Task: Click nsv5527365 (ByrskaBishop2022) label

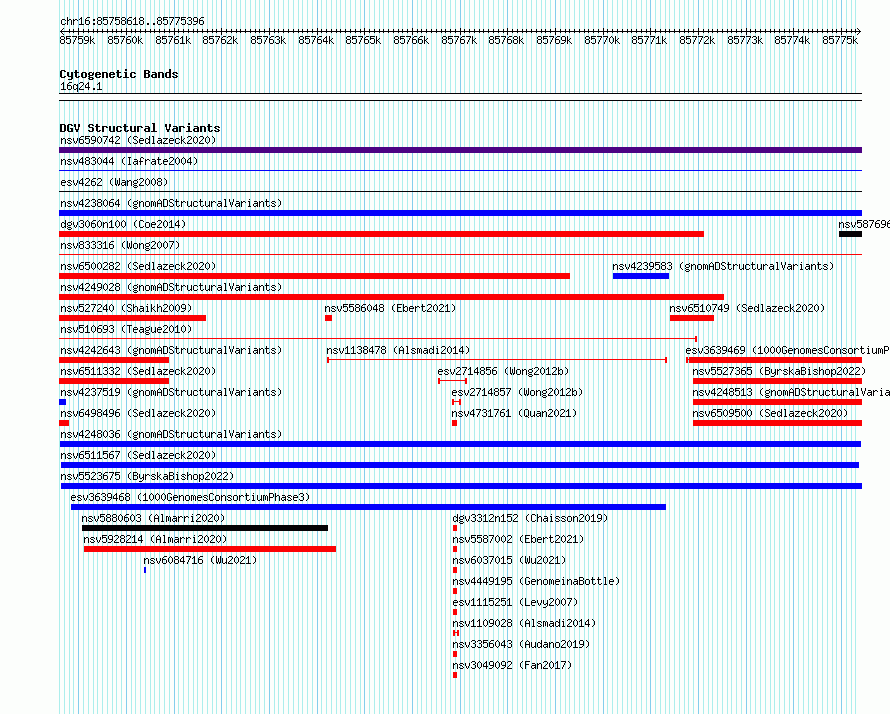Action: (x=779, y=371)
